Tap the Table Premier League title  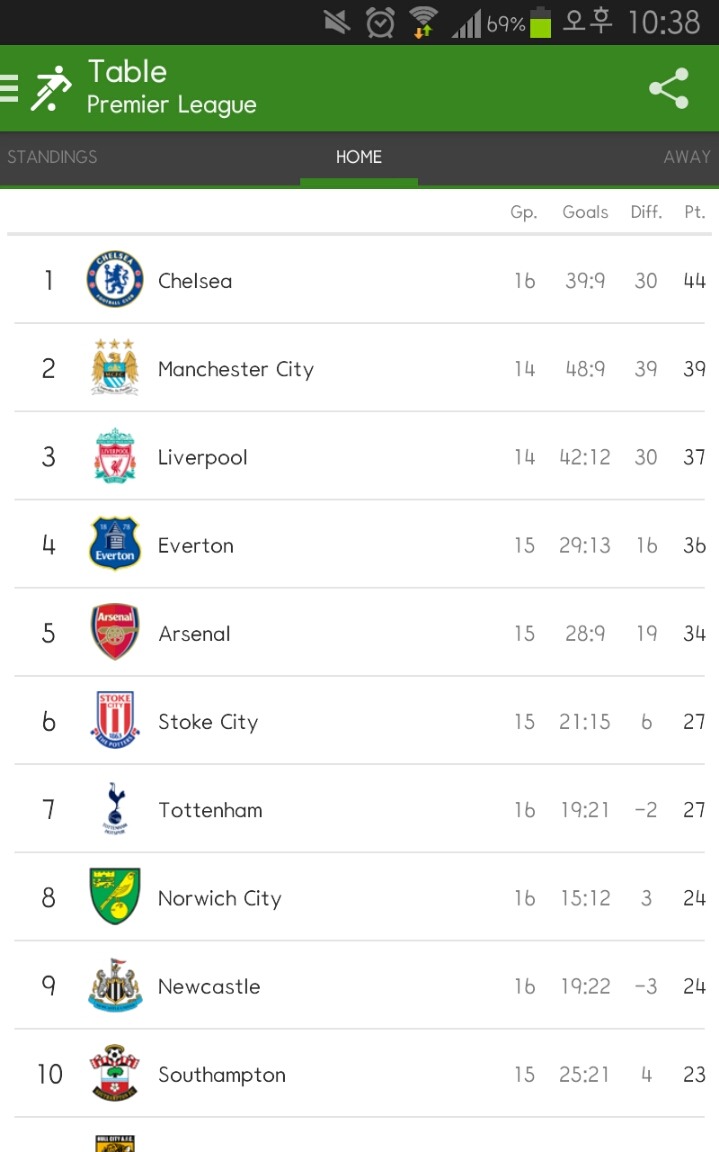coord(171,88)
